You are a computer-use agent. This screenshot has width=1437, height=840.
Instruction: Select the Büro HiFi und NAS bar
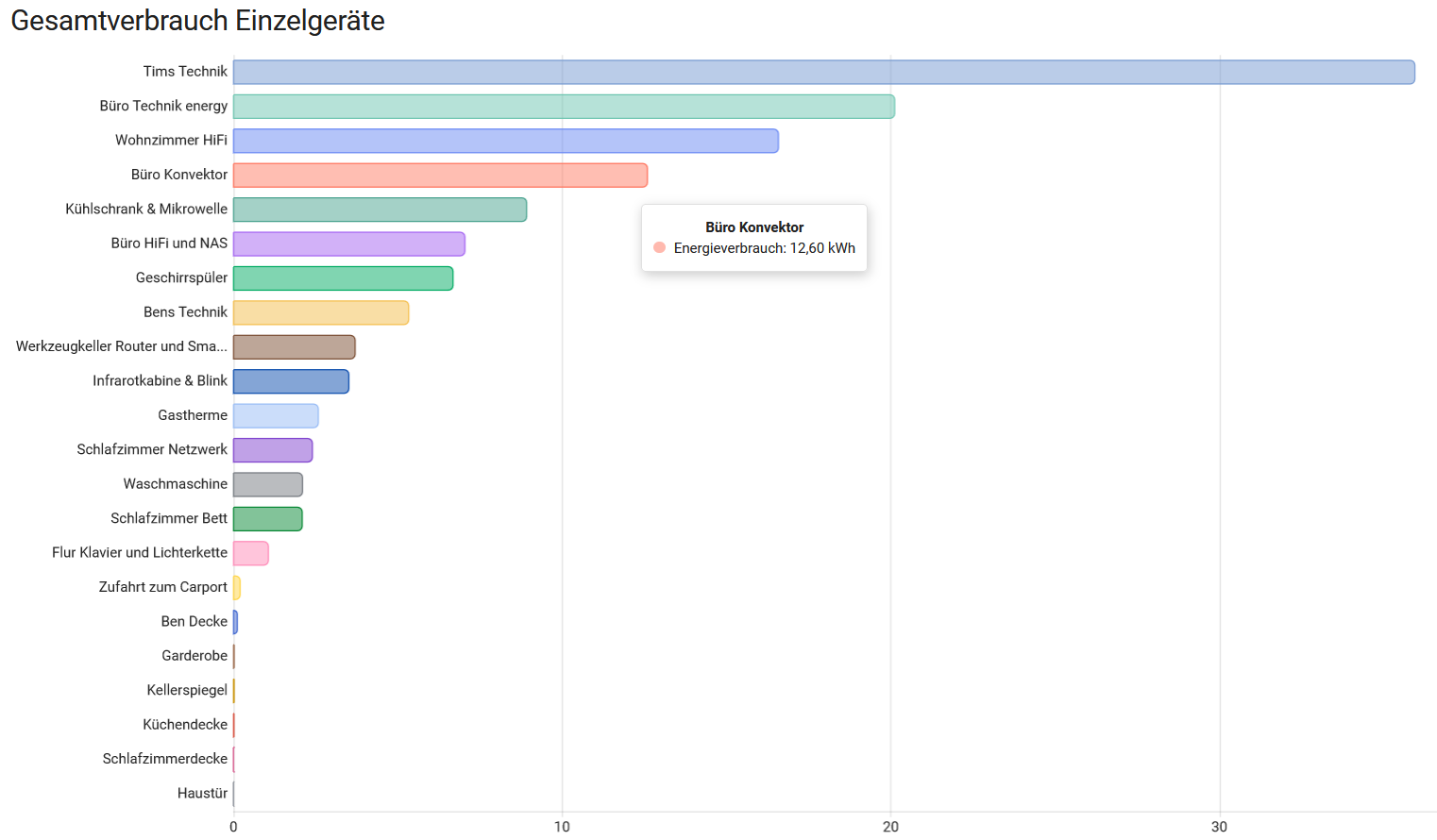tap(349, 244)
